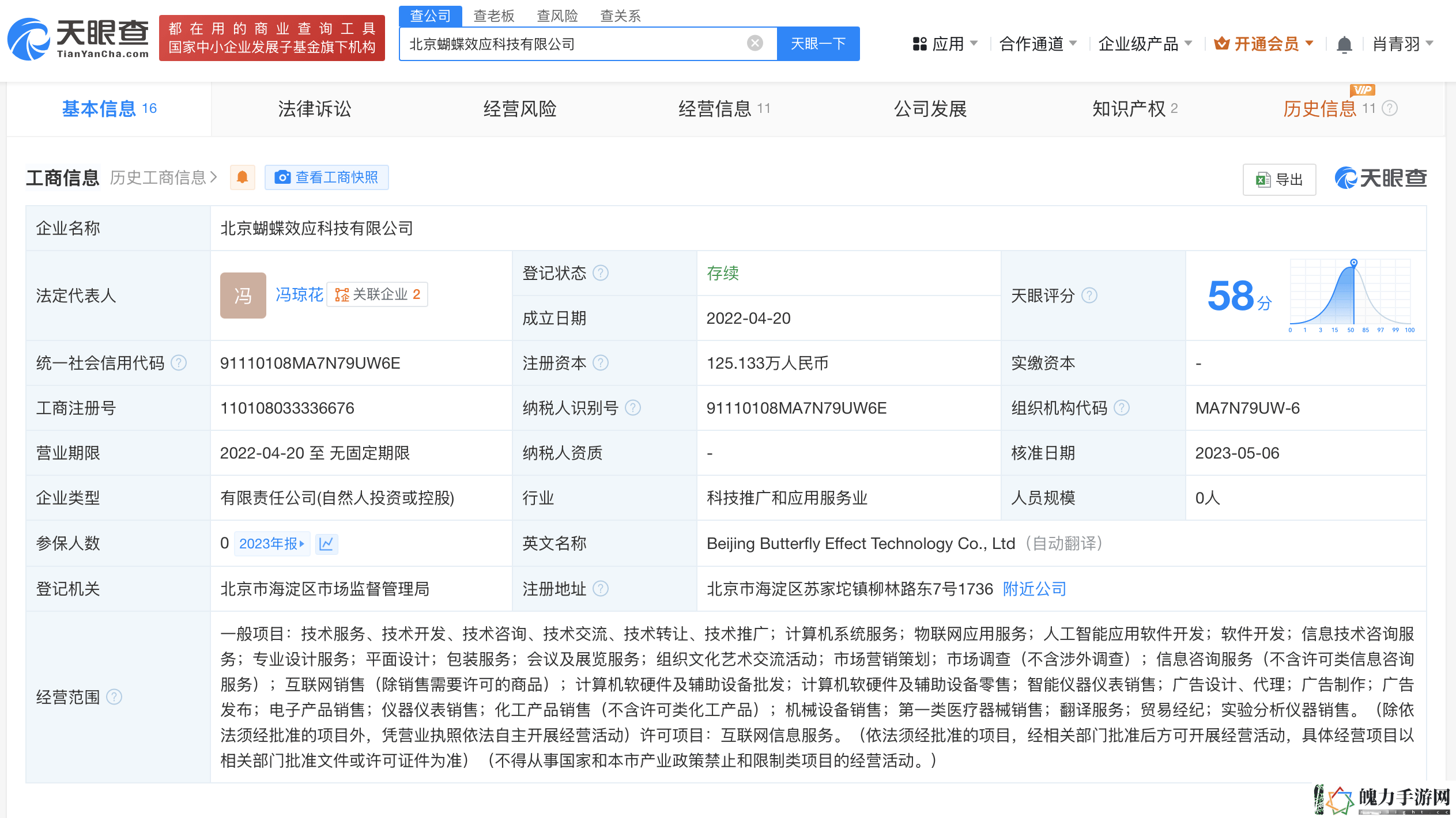Click the help icon next to 注册资本
1456x818 pixels.
coord(601,363)
